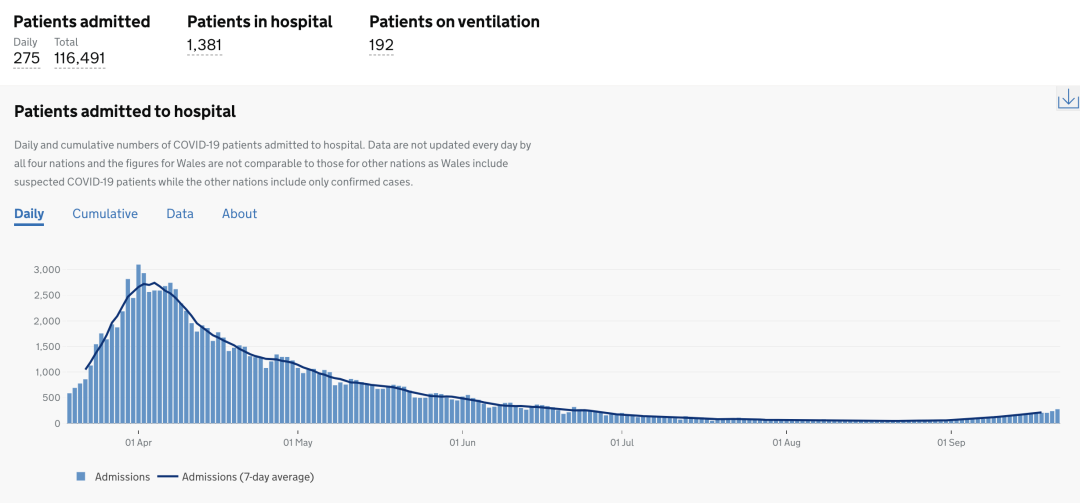Image resolution: width=1080 pixels, height=503 pixels.
Task: Show the About tab
Action: click(x=239, y=214)
